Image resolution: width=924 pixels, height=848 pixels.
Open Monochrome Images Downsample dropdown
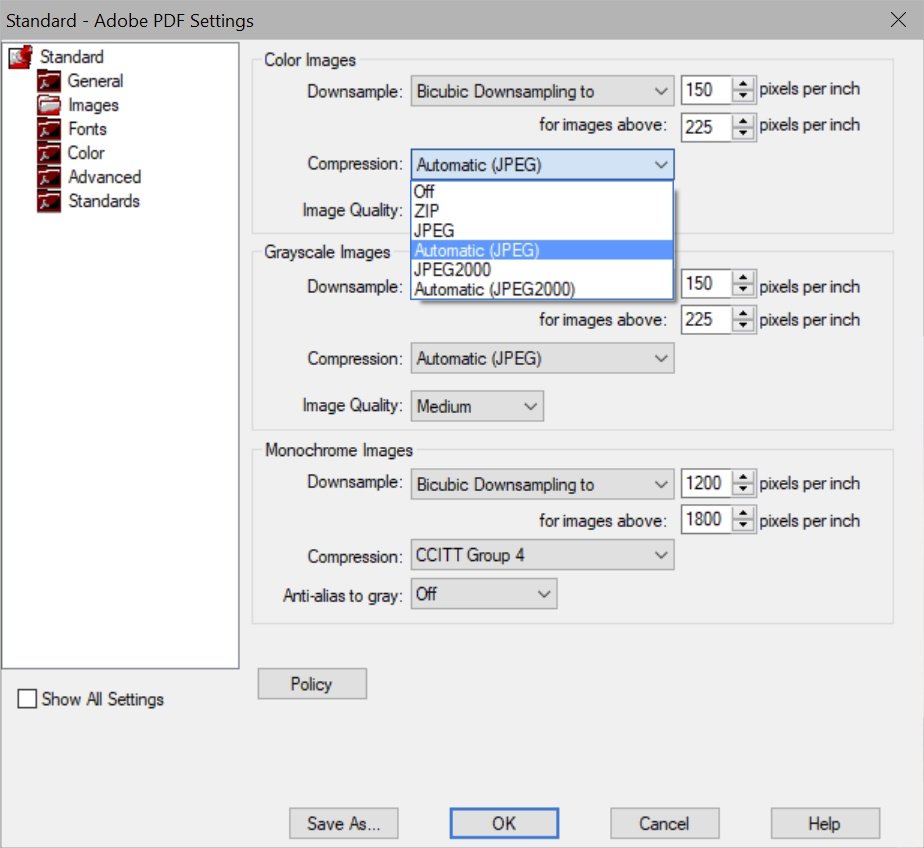point(542,484)
